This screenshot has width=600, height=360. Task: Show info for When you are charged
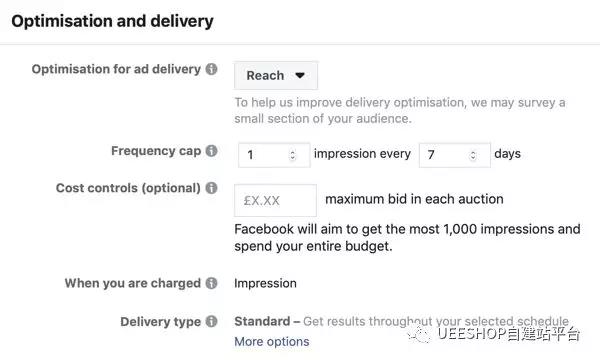click(211, 283)
